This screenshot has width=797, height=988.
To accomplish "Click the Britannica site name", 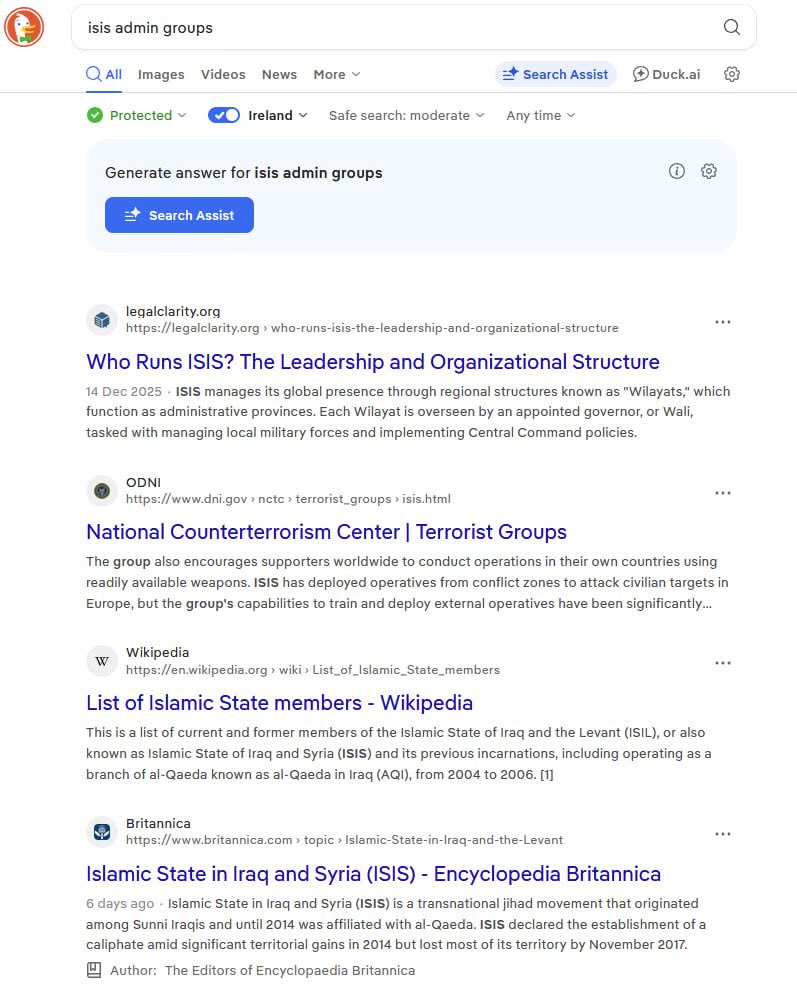I will [158, 824].
